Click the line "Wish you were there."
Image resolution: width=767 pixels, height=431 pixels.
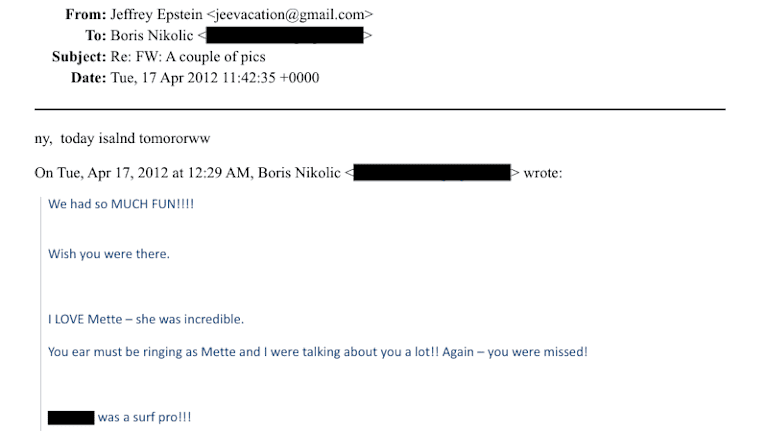point(109,253)
